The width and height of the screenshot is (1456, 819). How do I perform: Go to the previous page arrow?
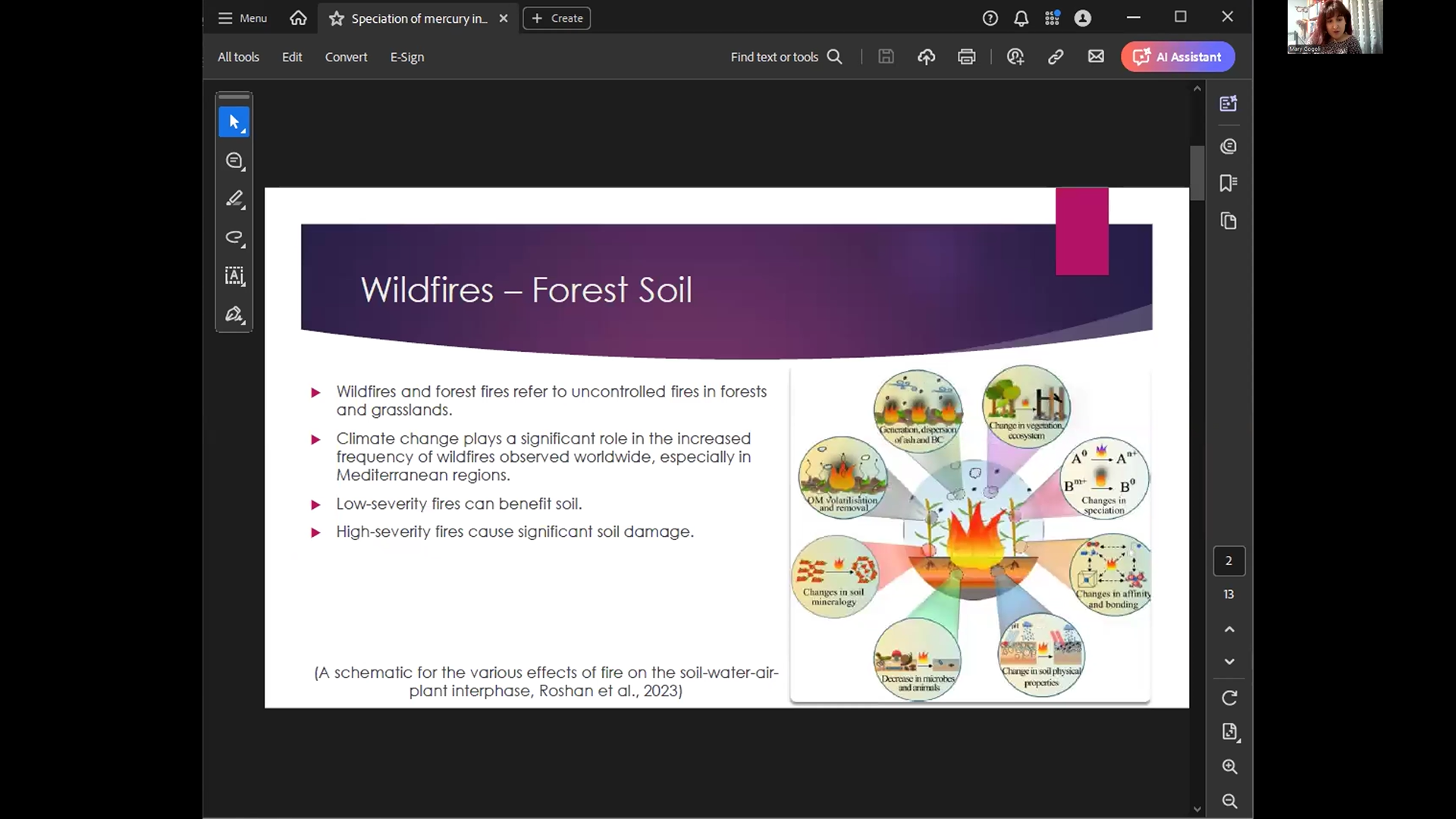coord(1229,629)
